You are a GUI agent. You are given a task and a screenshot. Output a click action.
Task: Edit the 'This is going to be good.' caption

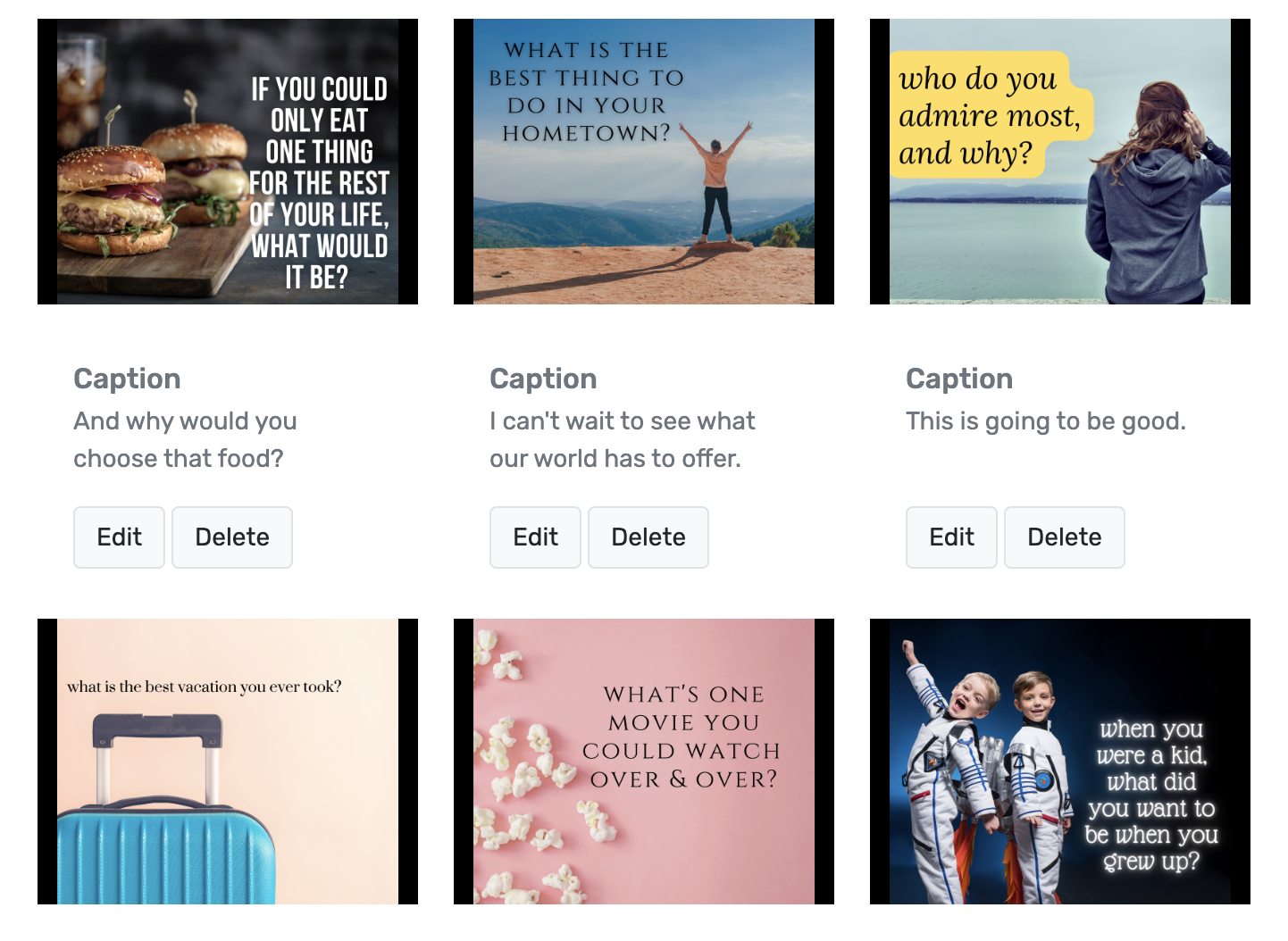pos(951,537)
